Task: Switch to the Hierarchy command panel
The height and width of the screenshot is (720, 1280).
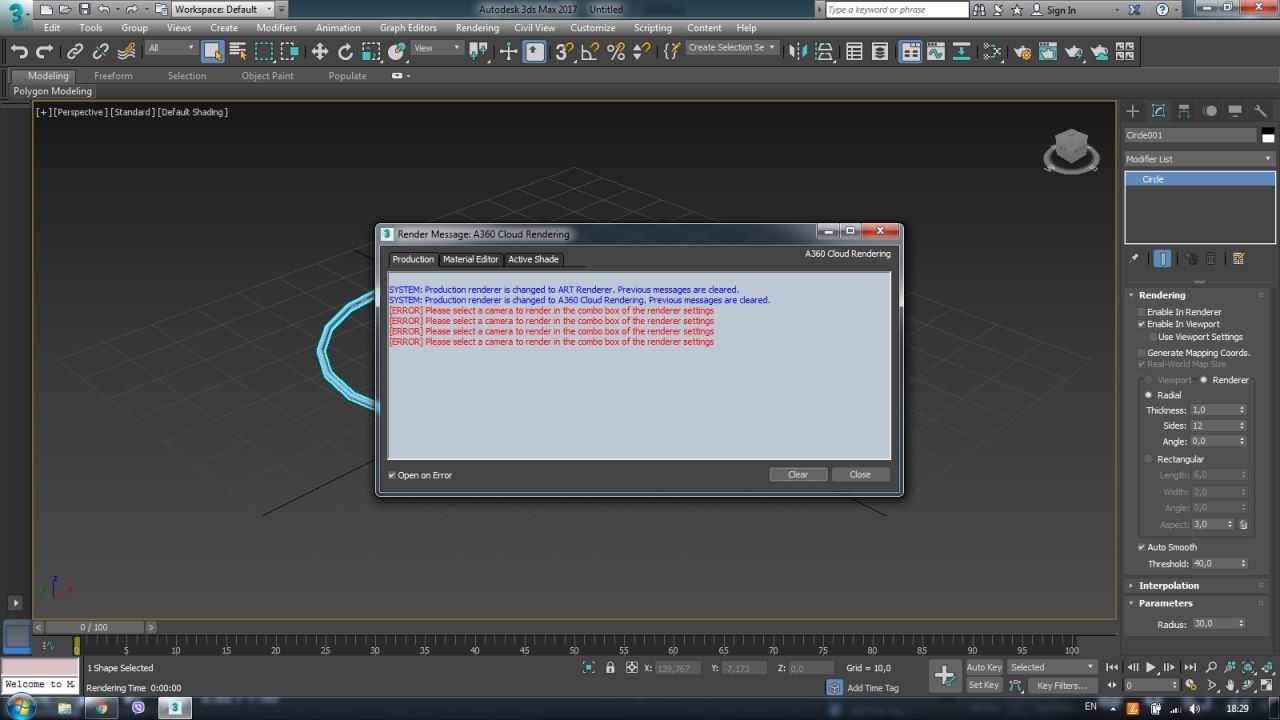Action: [x=1184, y=111]
